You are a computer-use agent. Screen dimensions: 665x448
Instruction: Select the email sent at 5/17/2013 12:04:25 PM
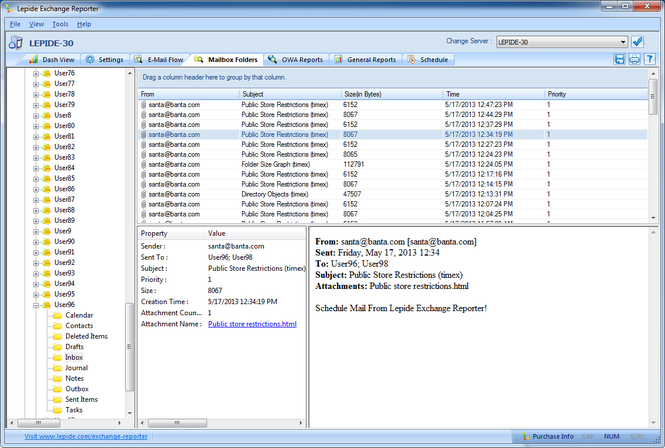click(393, 214)
